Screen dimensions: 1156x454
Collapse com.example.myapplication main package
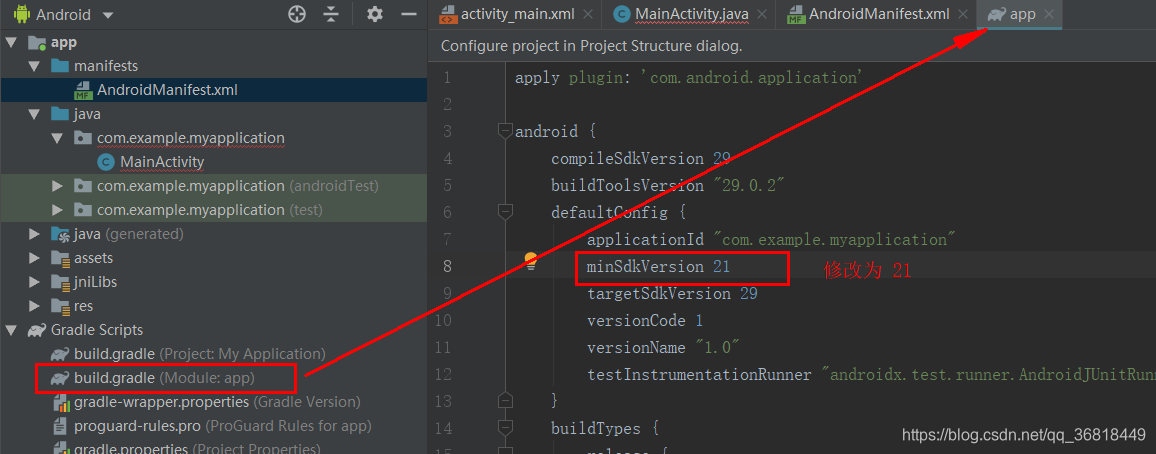tap(58, 138)
